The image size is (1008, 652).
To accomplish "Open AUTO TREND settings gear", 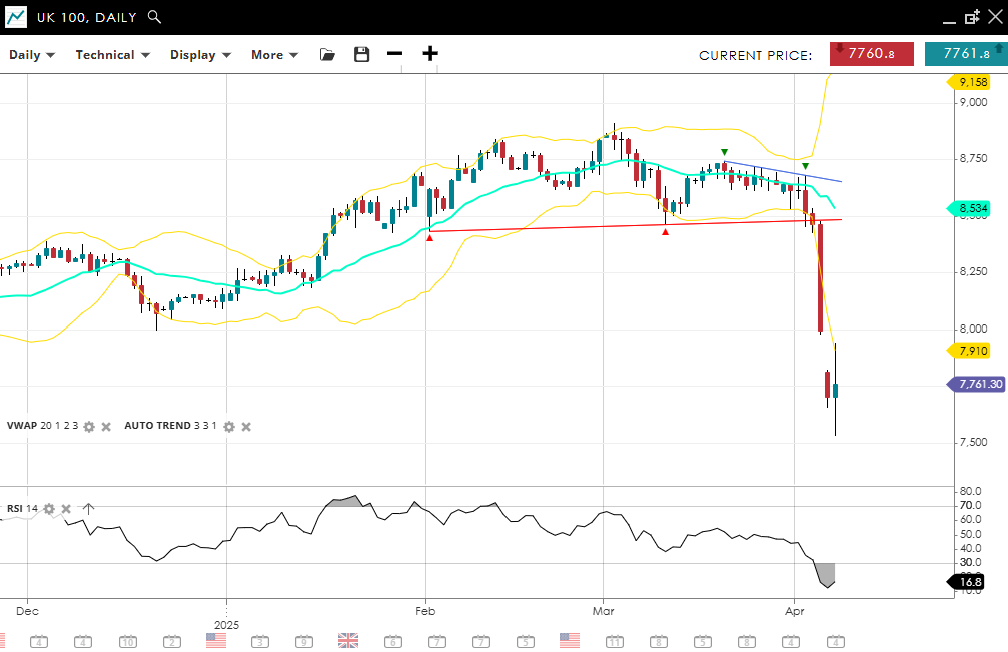I will (x=229, y=426).
